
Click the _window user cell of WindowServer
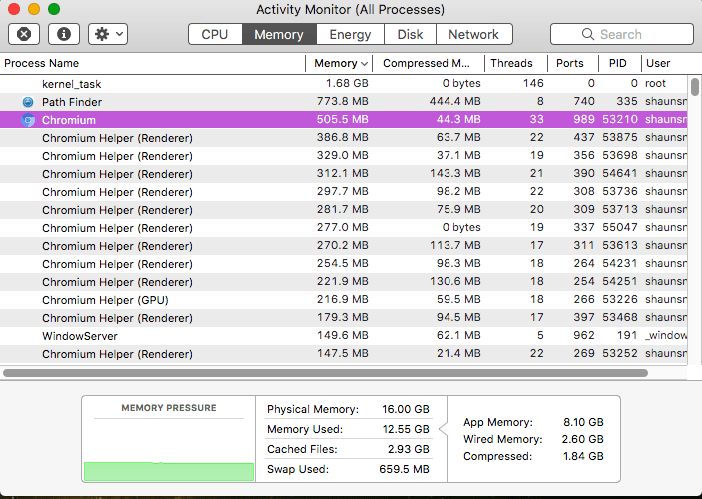point(666,335)
